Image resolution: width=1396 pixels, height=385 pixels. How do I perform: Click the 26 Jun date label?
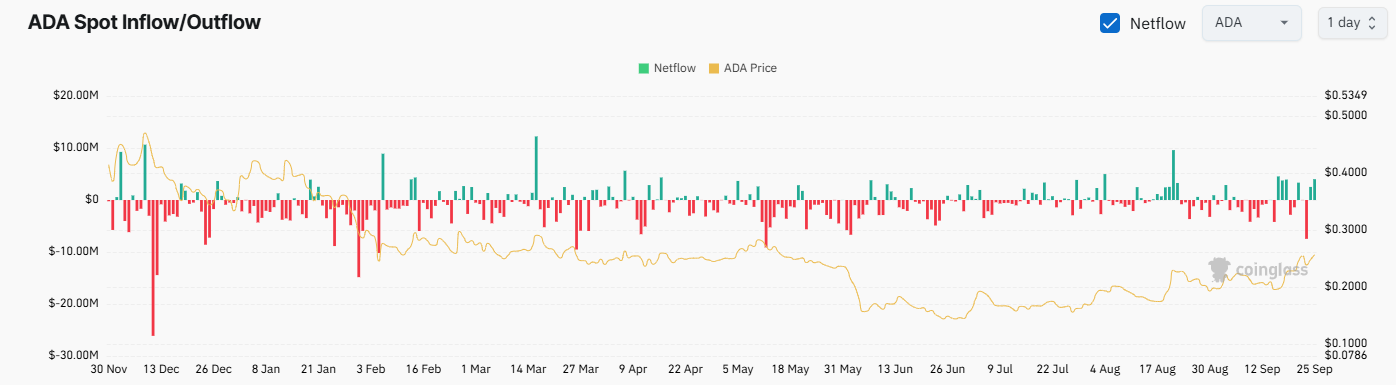(x=946, y=370)
